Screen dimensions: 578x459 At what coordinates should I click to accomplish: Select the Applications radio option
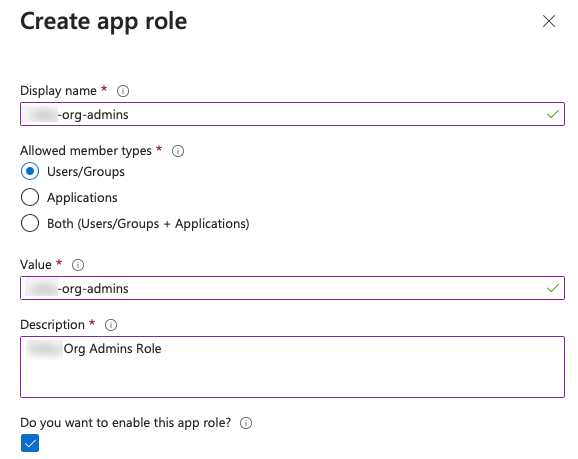click(30, 197)
